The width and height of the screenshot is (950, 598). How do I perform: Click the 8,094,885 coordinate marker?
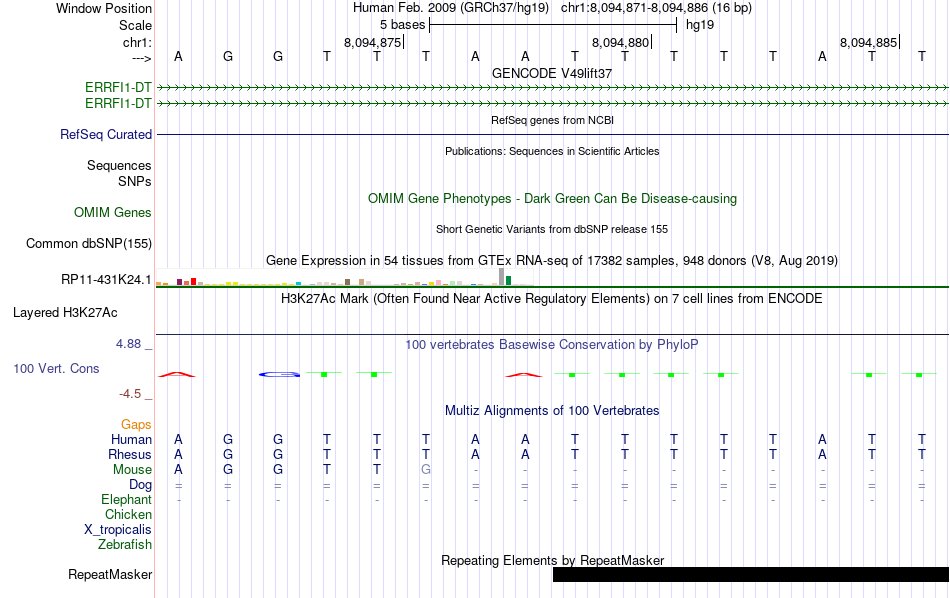(x=869, y=42)
